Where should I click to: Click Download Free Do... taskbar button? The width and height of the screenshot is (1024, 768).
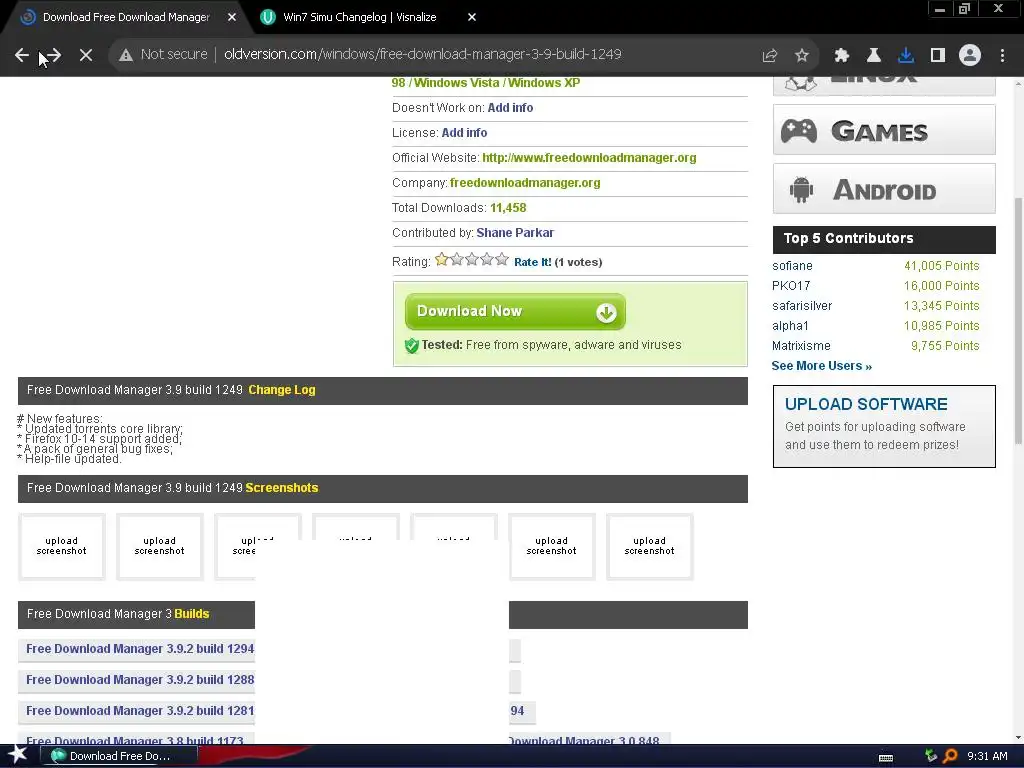click(x=119, y=756)
